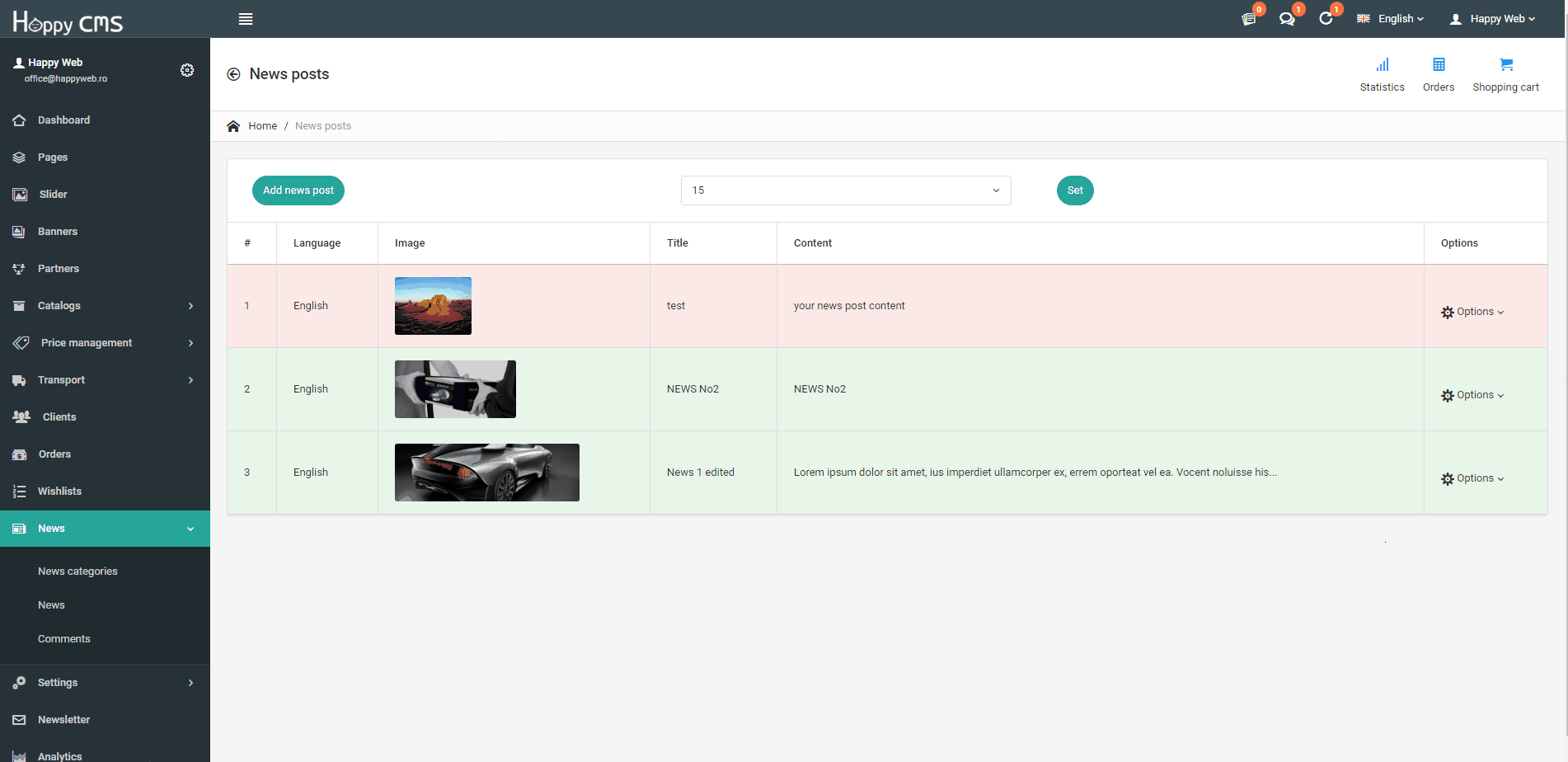The width and height of the screenshot is (1568, 762).
Task: Click the Pages layers icon in the sidebar
Action: (19, 158)
